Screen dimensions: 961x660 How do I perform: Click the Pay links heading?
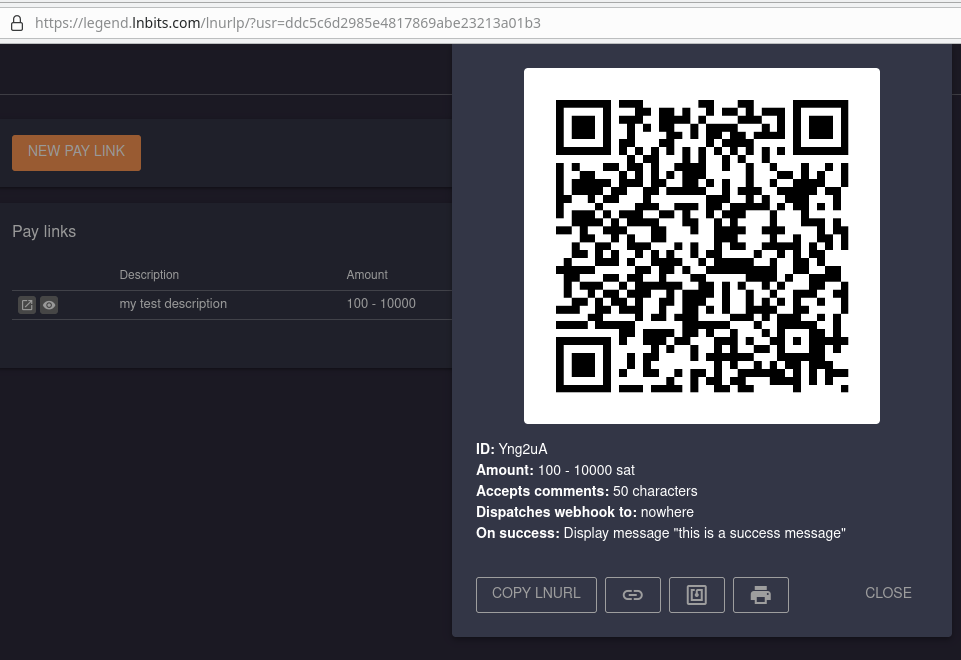[x=44, y=231]
